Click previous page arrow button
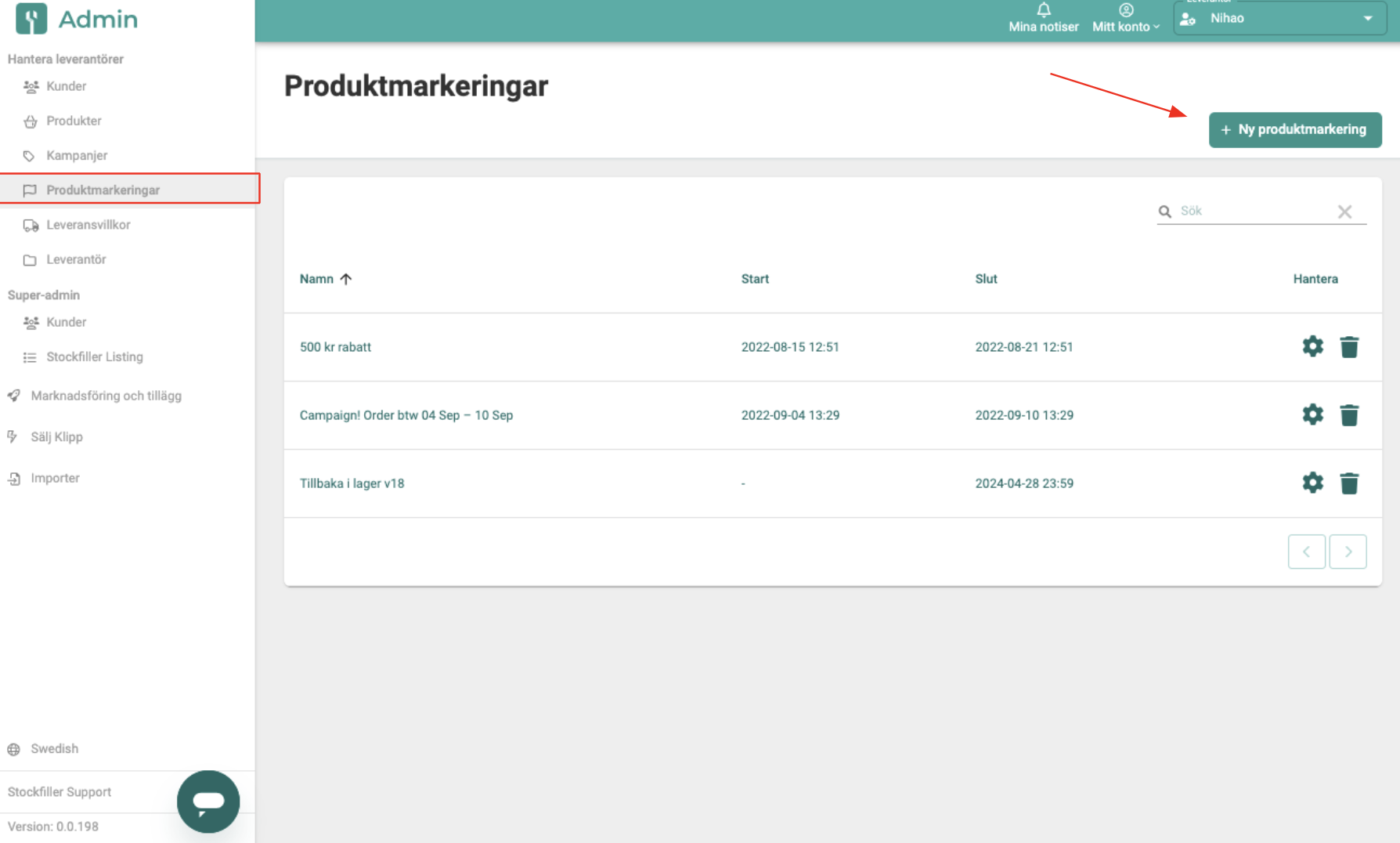1400x843 pixels. [x=1306, y=552]
